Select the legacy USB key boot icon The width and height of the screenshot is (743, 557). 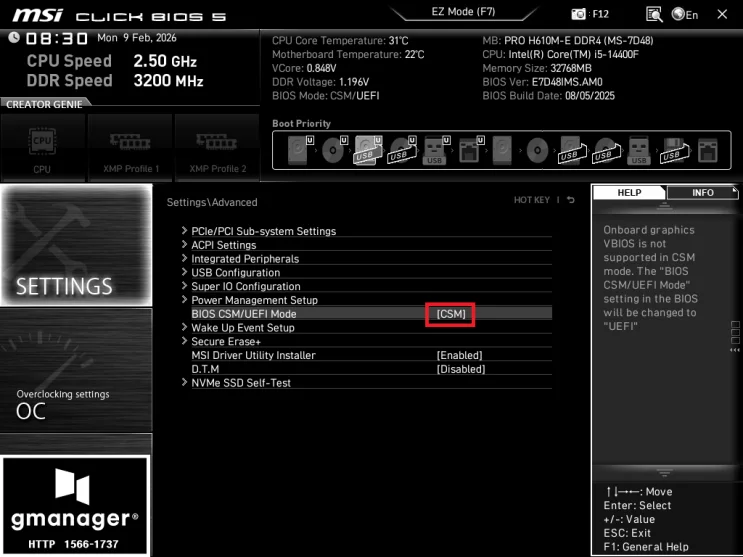point(639,150)
